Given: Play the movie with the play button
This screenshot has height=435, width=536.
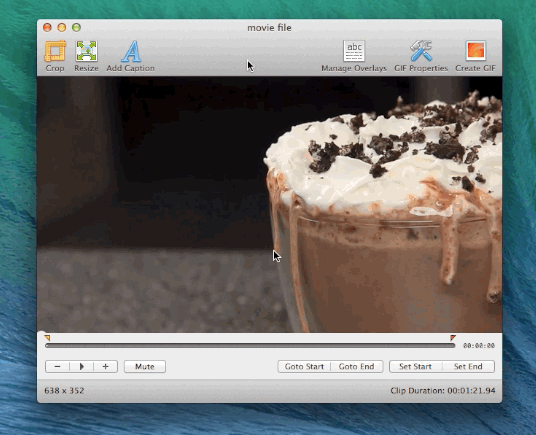Looking at the screenshot, I should tap(81, 366).
